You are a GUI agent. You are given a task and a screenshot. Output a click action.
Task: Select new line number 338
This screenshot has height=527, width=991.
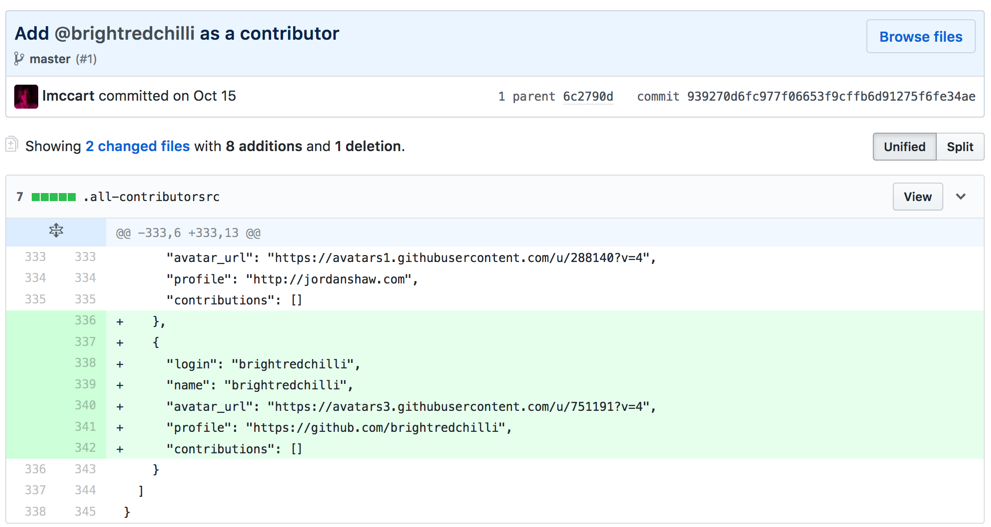tap(85, 363)
